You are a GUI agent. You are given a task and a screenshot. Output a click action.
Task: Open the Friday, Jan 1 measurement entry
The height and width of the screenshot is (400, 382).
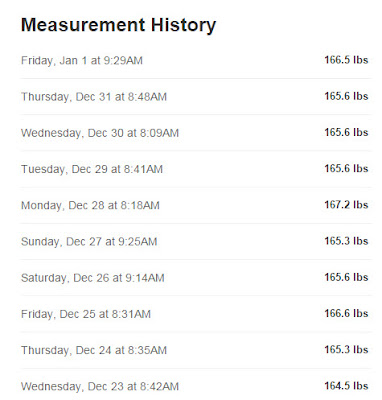tap(196, 60)
